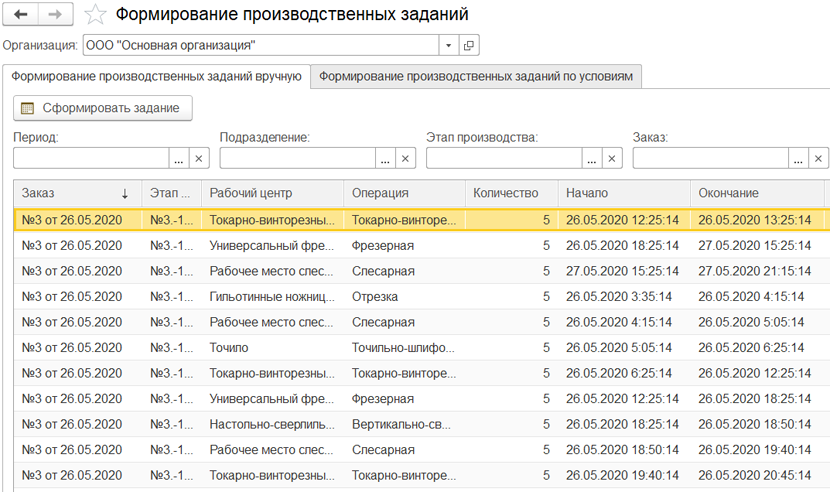Select Формирование производственных заданий вручную tab

tap(156, 76)
